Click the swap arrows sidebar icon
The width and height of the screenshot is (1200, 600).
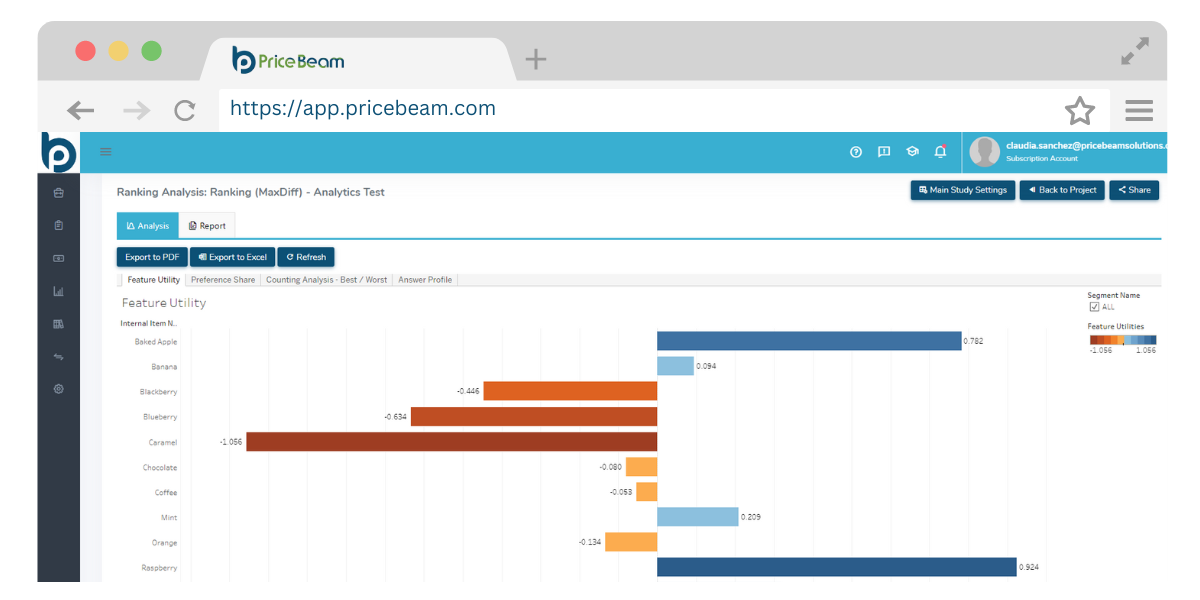(58, 356)
